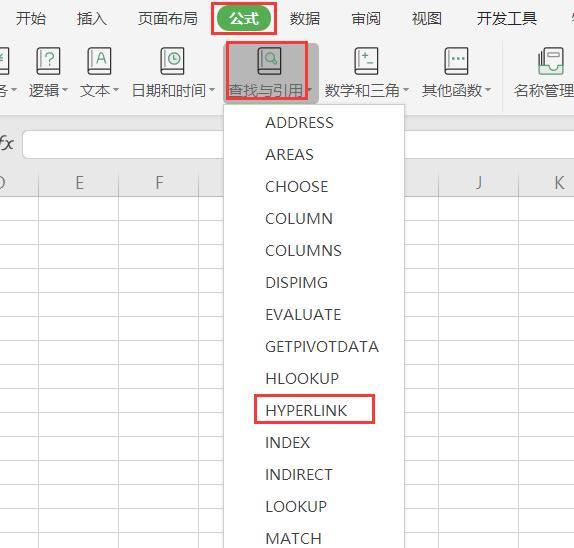Open the 数学和三角 functions icon
Screen dimensions: 574x548
click(x=366, y=61)
